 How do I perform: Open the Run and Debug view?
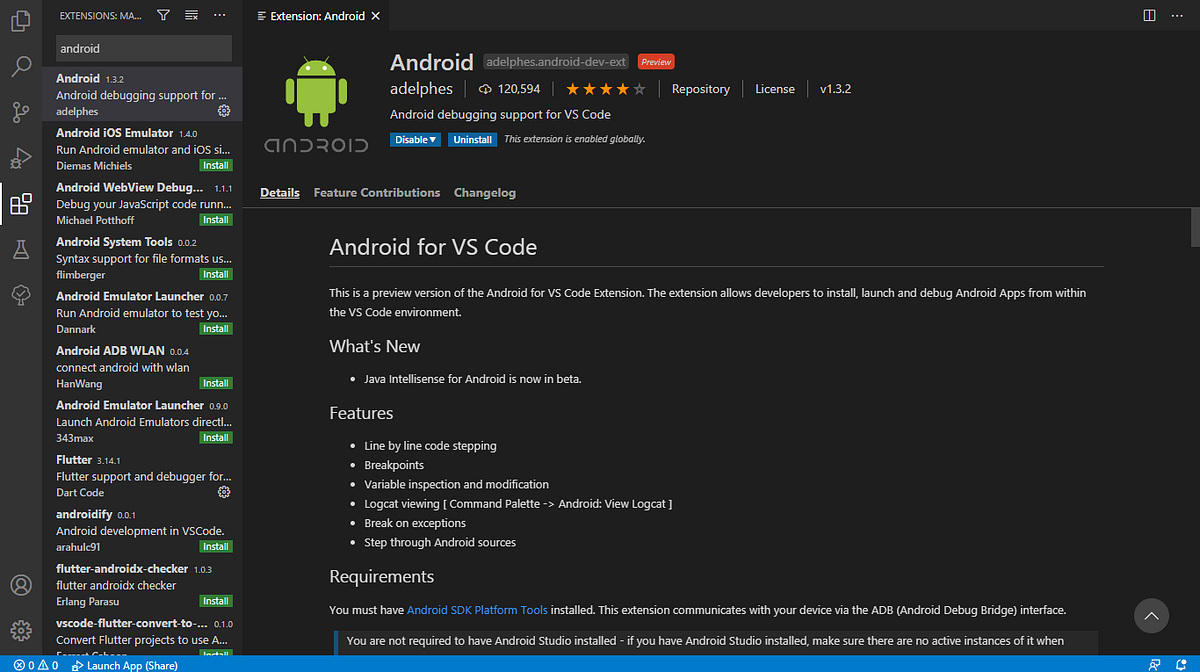pos(20,158)
